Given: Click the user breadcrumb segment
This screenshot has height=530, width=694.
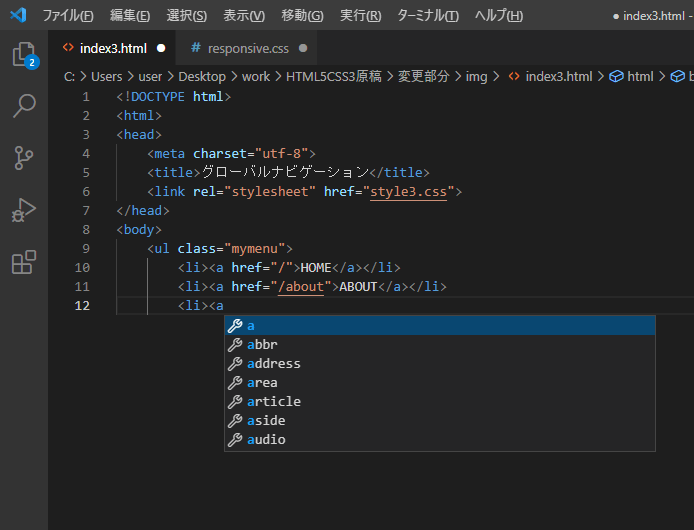Looking at the screenshot, I should pos(150,77).
